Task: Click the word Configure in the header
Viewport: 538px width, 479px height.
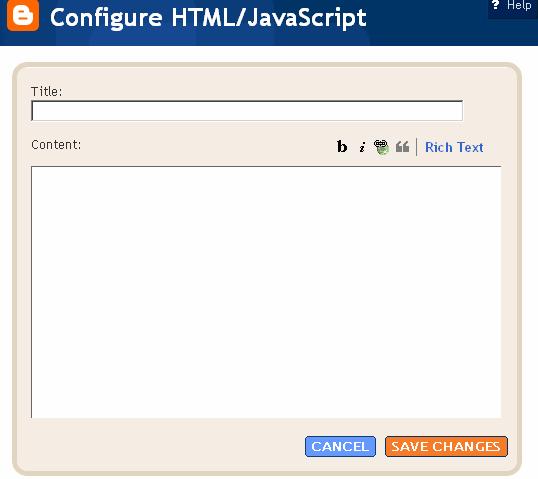Action: (x=106, y=18)
